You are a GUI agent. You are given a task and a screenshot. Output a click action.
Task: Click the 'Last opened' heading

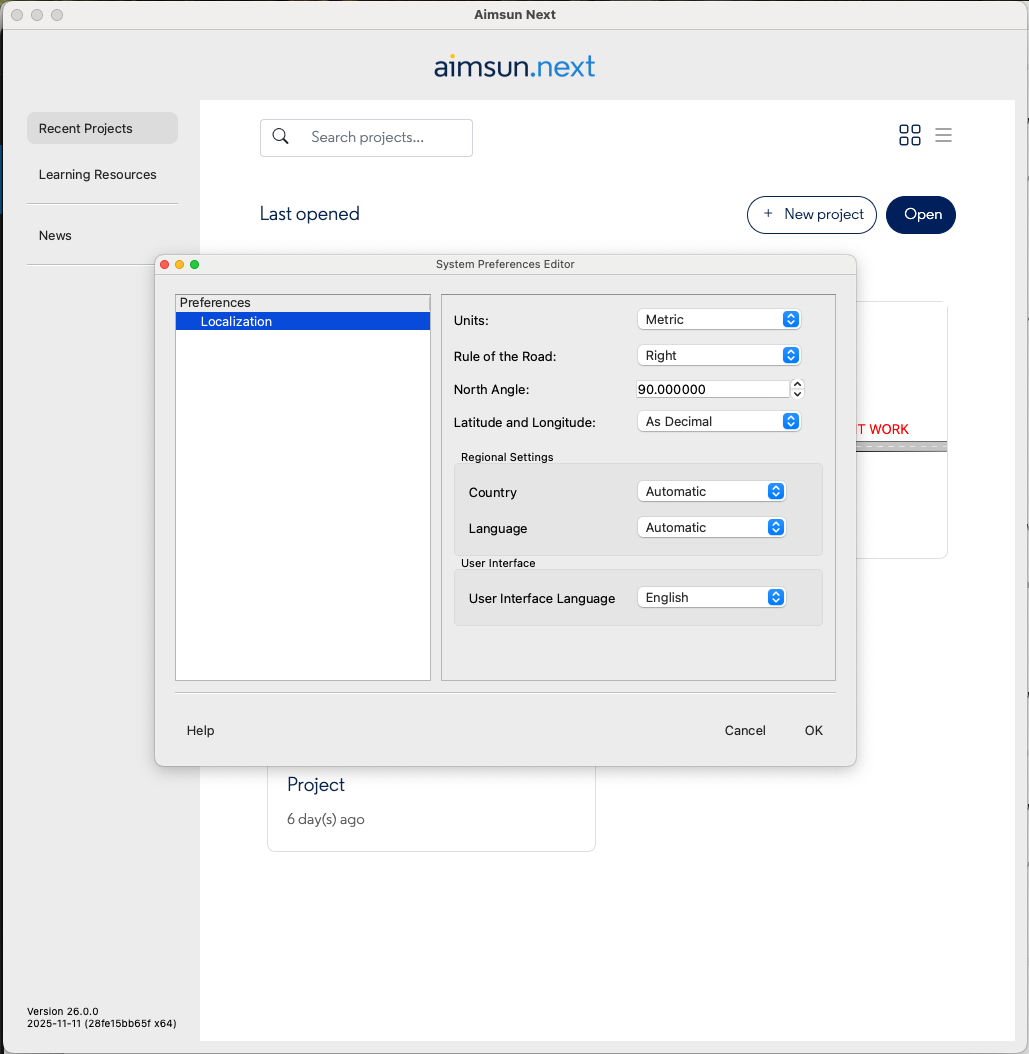tap(310, 214)
